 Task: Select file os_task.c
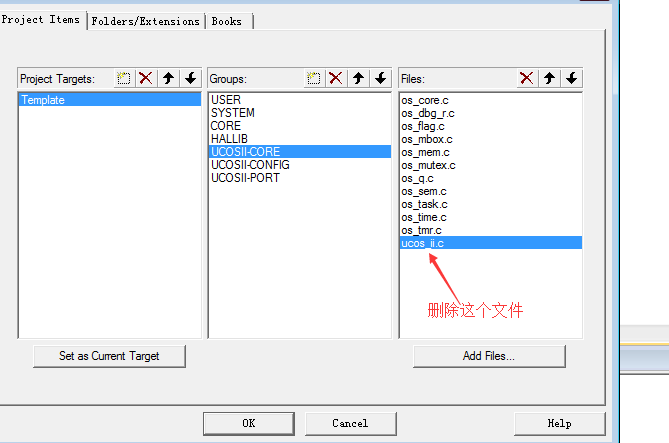(491, 204)
